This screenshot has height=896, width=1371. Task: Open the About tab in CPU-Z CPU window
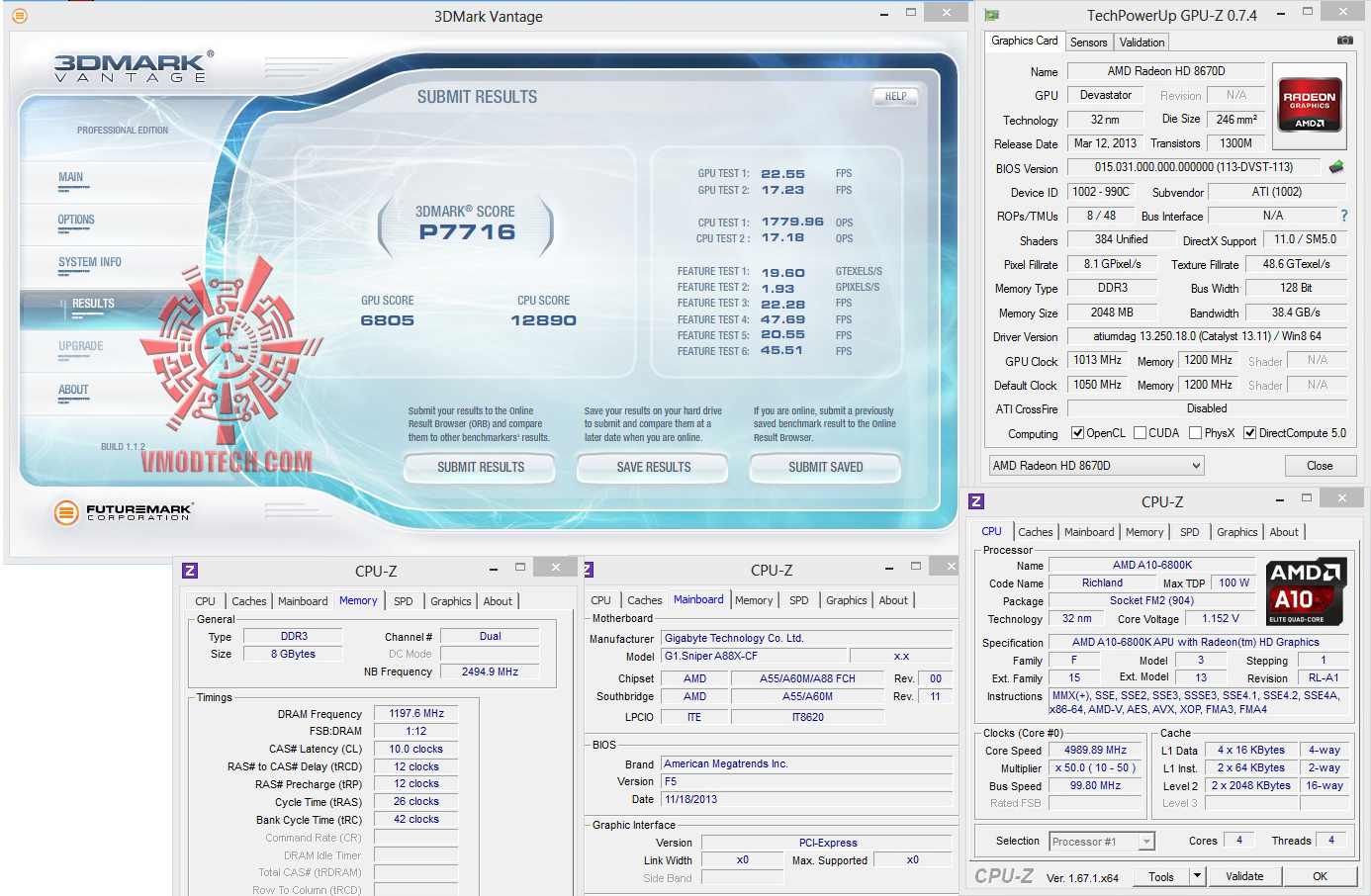pos(1284,532)
